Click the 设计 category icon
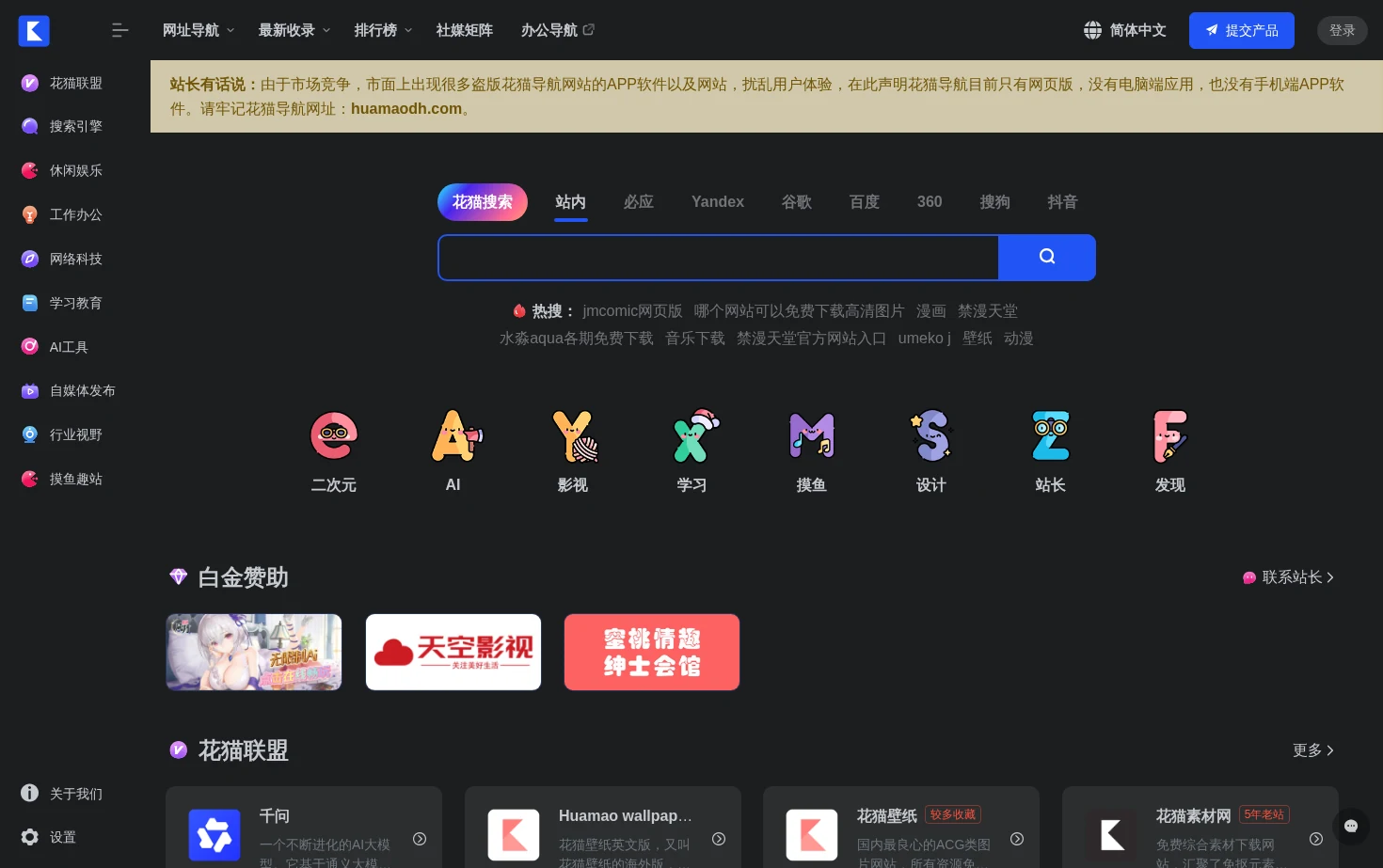 931,436
